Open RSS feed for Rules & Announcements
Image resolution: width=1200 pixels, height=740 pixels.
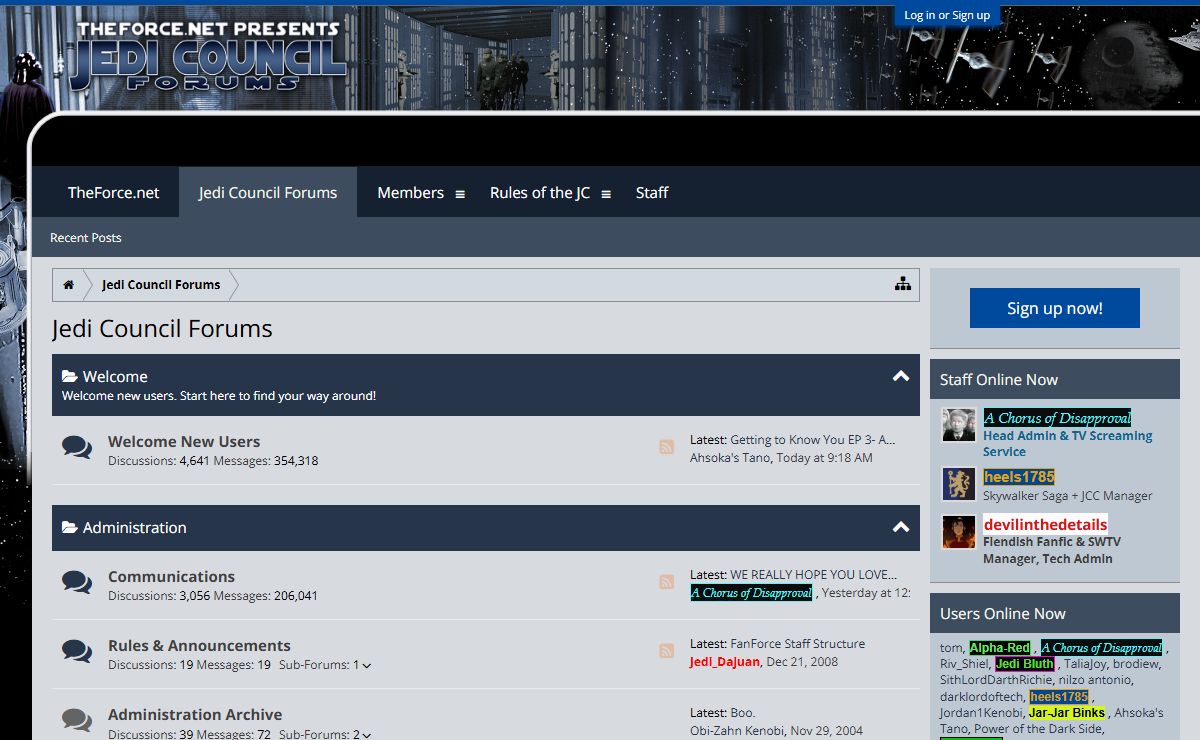667,651
